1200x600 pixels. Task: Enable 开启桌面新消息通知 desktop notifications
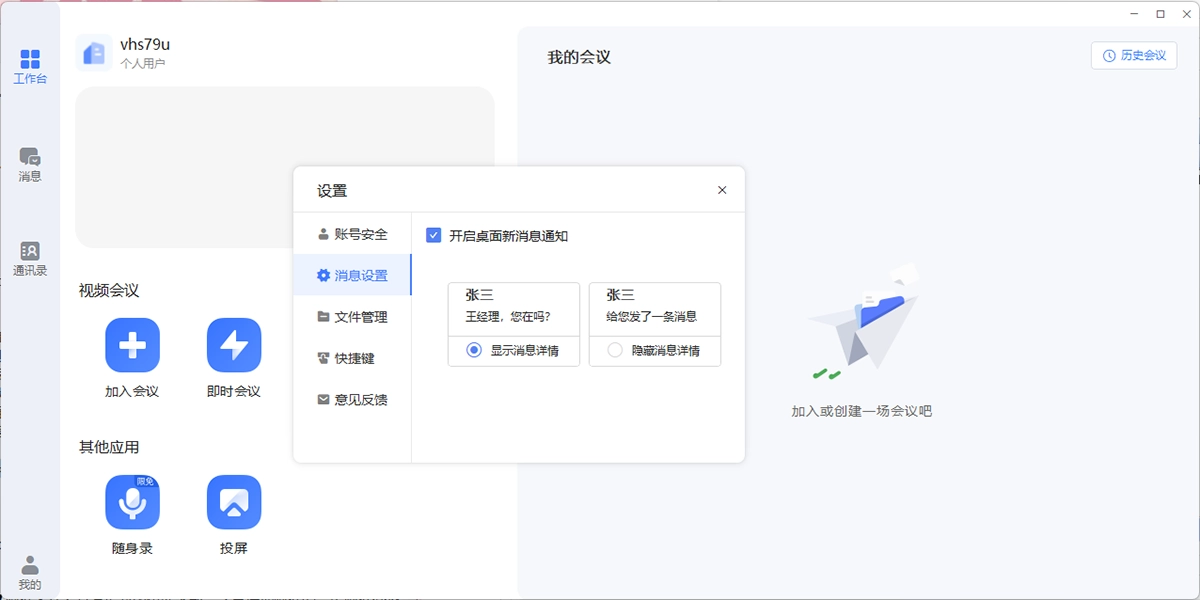click(x=433, y=235)
